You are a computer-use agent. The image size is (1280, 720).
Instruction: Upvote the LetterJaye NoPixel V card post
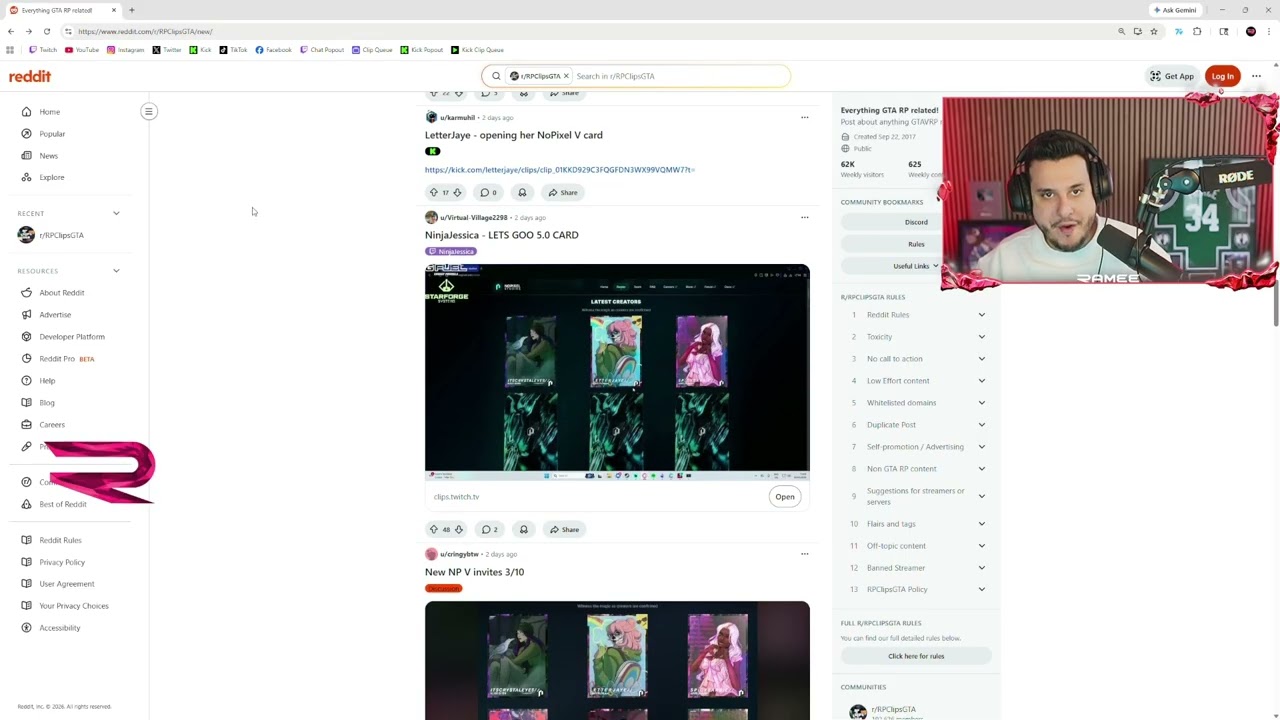(x=434, y=192)
